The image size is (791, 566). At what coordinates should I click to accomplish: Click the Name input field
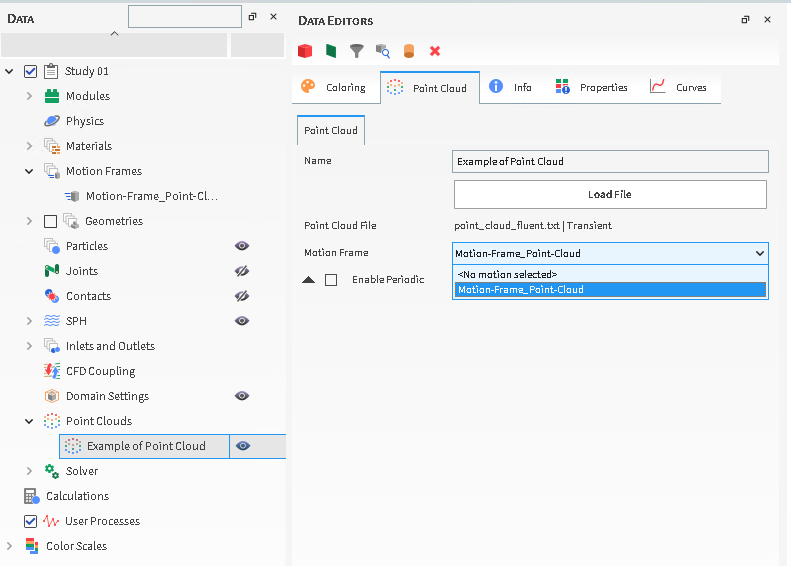tap(610, 161)
